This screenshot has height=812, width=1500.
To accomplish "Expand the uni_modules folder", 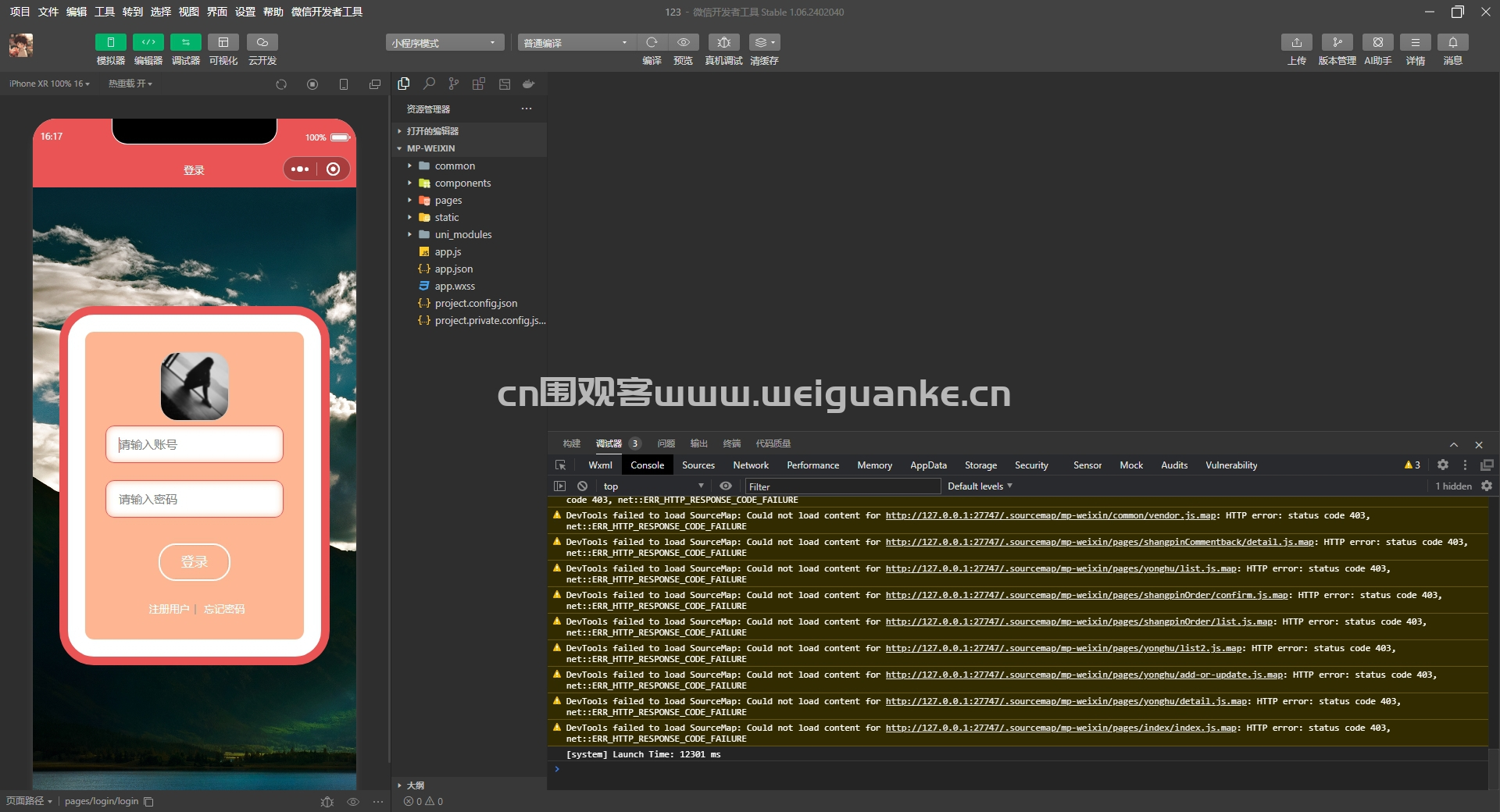I will pos(469,234).
